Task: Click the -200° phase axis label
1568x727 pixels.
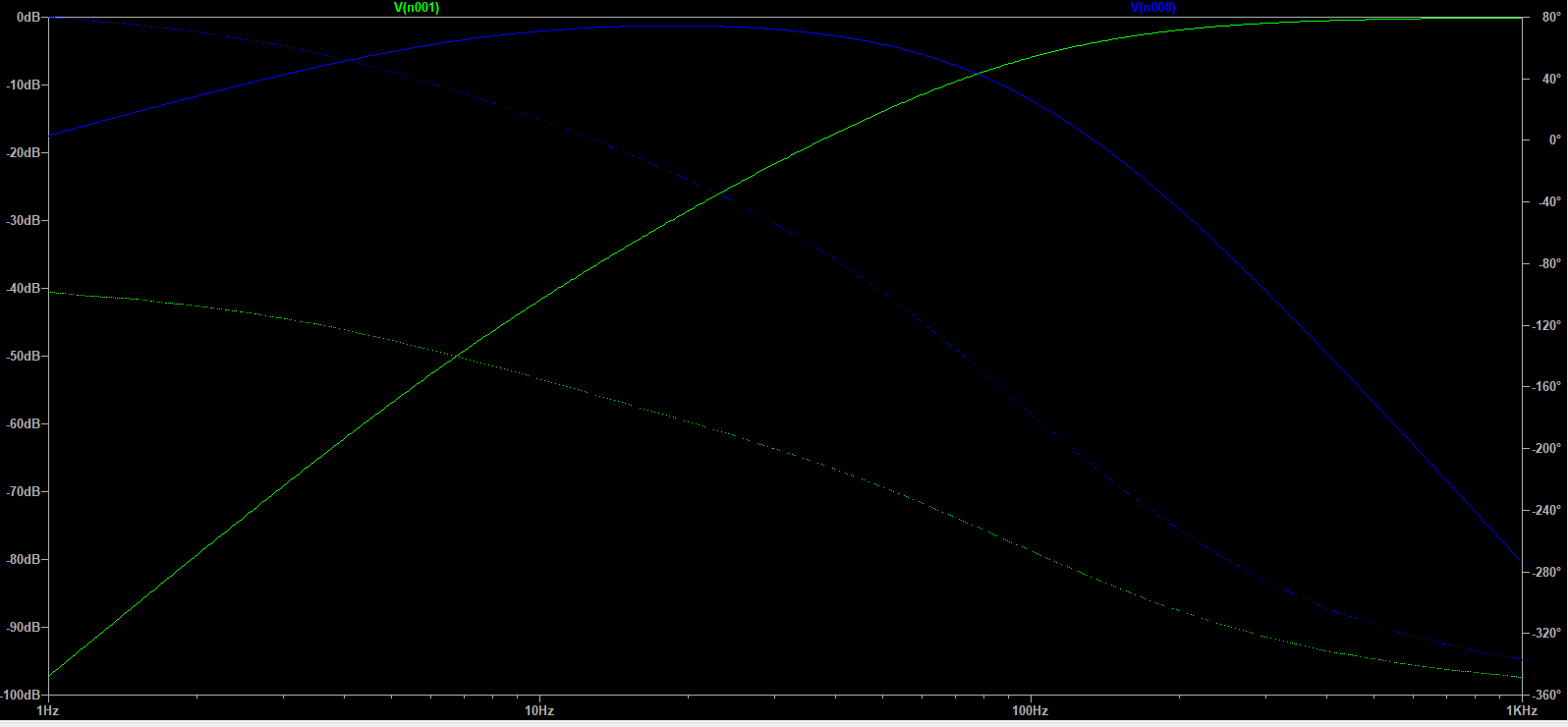Action: 1546,449
